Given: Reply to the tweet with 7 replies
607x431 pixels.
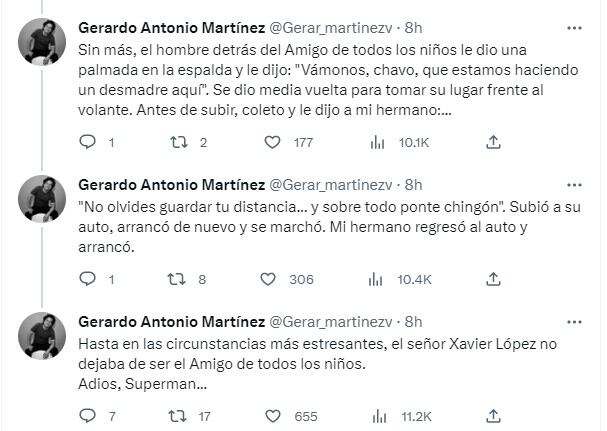Looking at the screenshot, I should point(87,416).
